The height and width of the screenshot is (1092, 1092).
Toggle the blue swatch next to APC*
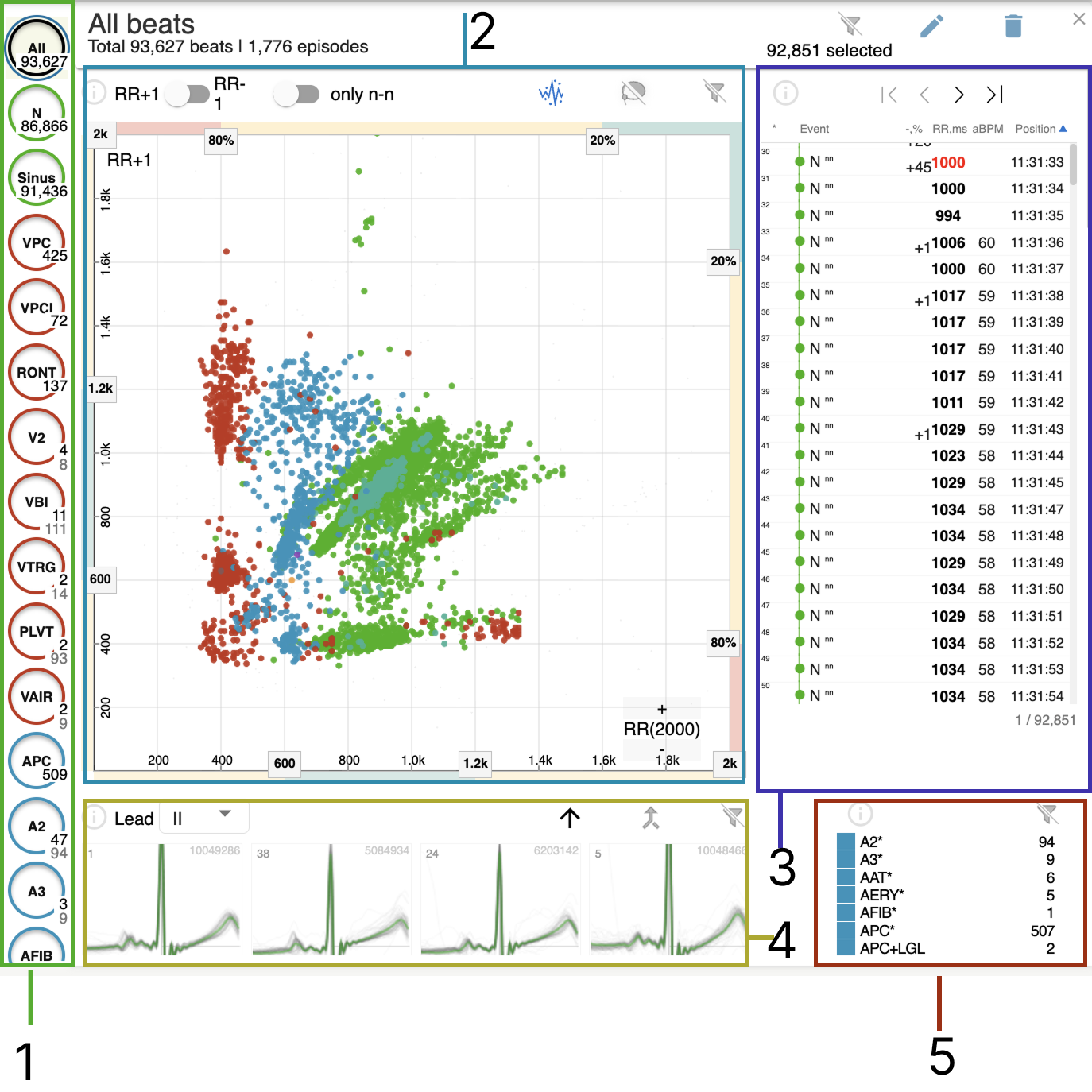pyautogui.click(x=846, y=931)
